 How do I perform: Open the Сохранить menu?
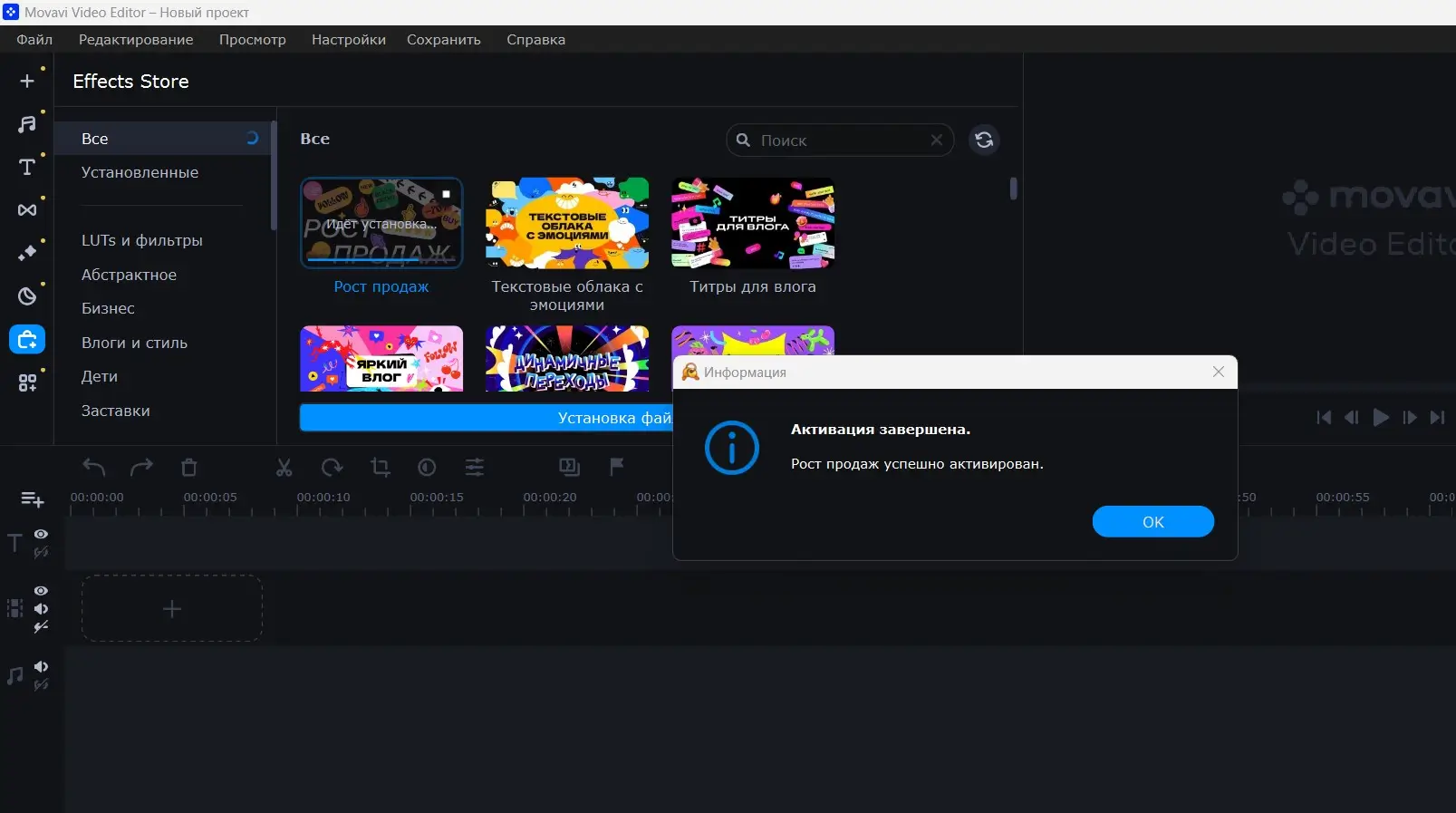coord(444,39)
